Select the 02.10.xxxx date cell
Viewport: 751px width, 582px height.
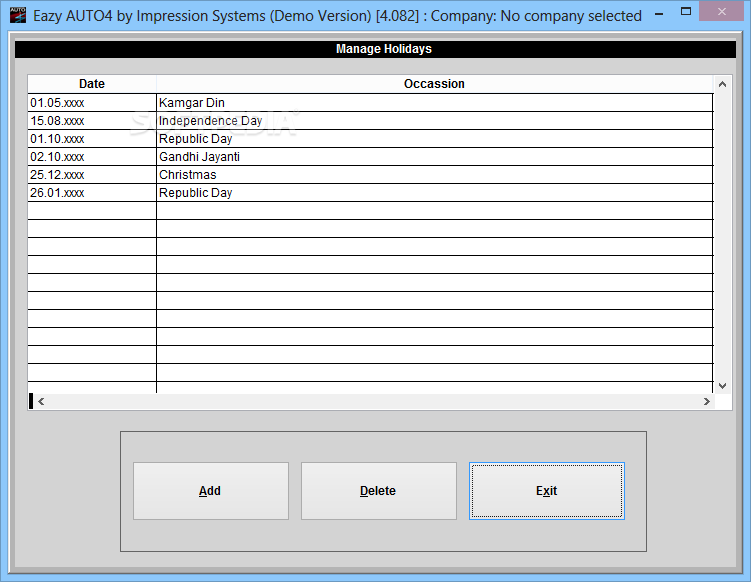[92, 157]
